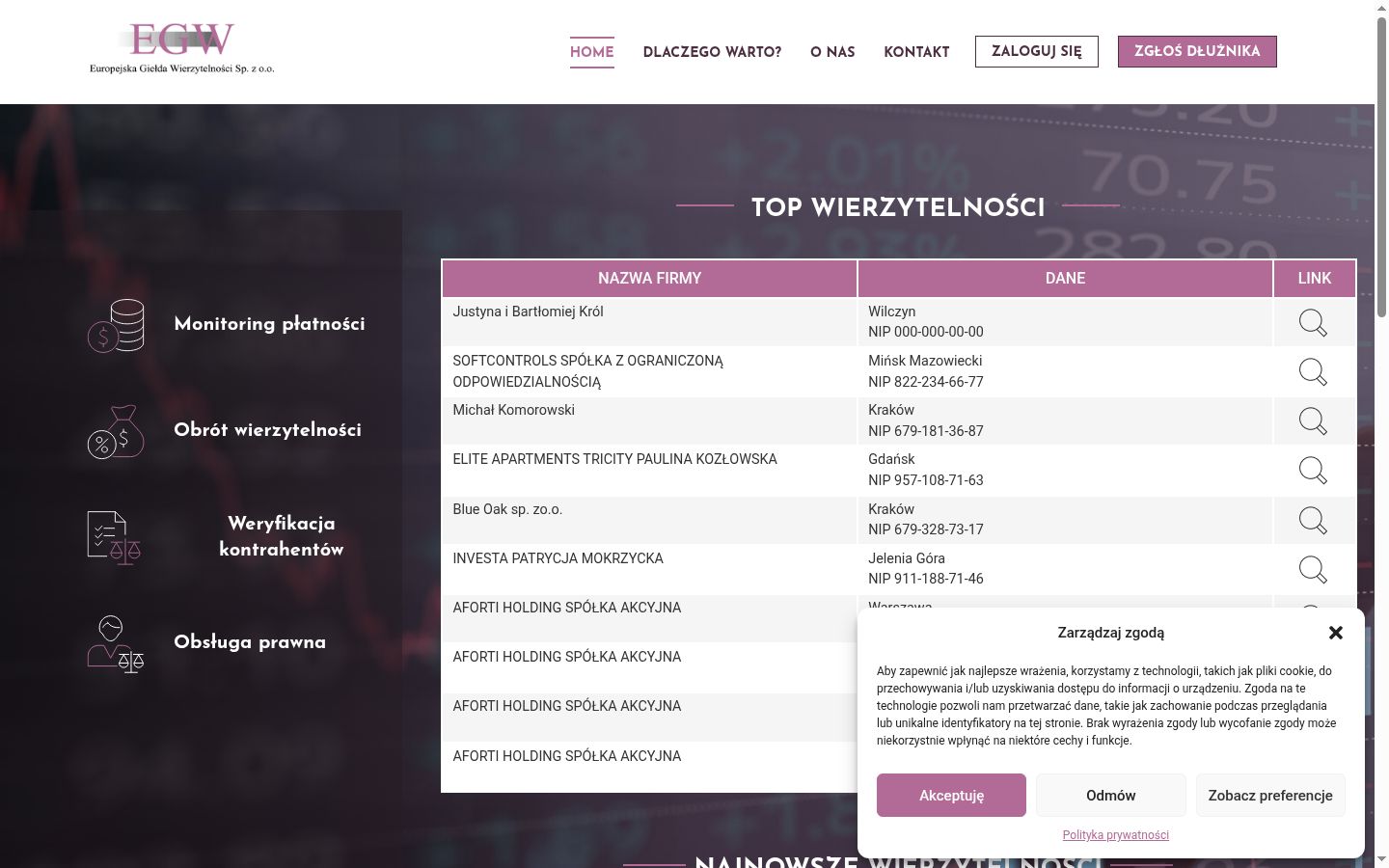Open the magnifier link for ELITE APARTMENTS TRICITY

tap(1313, 470)
